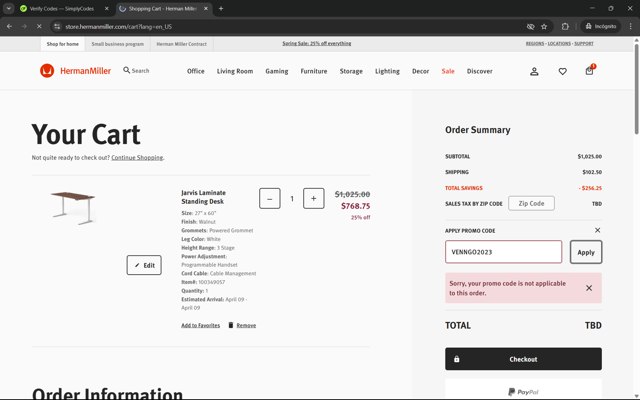The width and height of the screenshot is (640, 400).
Task: Open the account profile icon
Action: coord(534,71)
